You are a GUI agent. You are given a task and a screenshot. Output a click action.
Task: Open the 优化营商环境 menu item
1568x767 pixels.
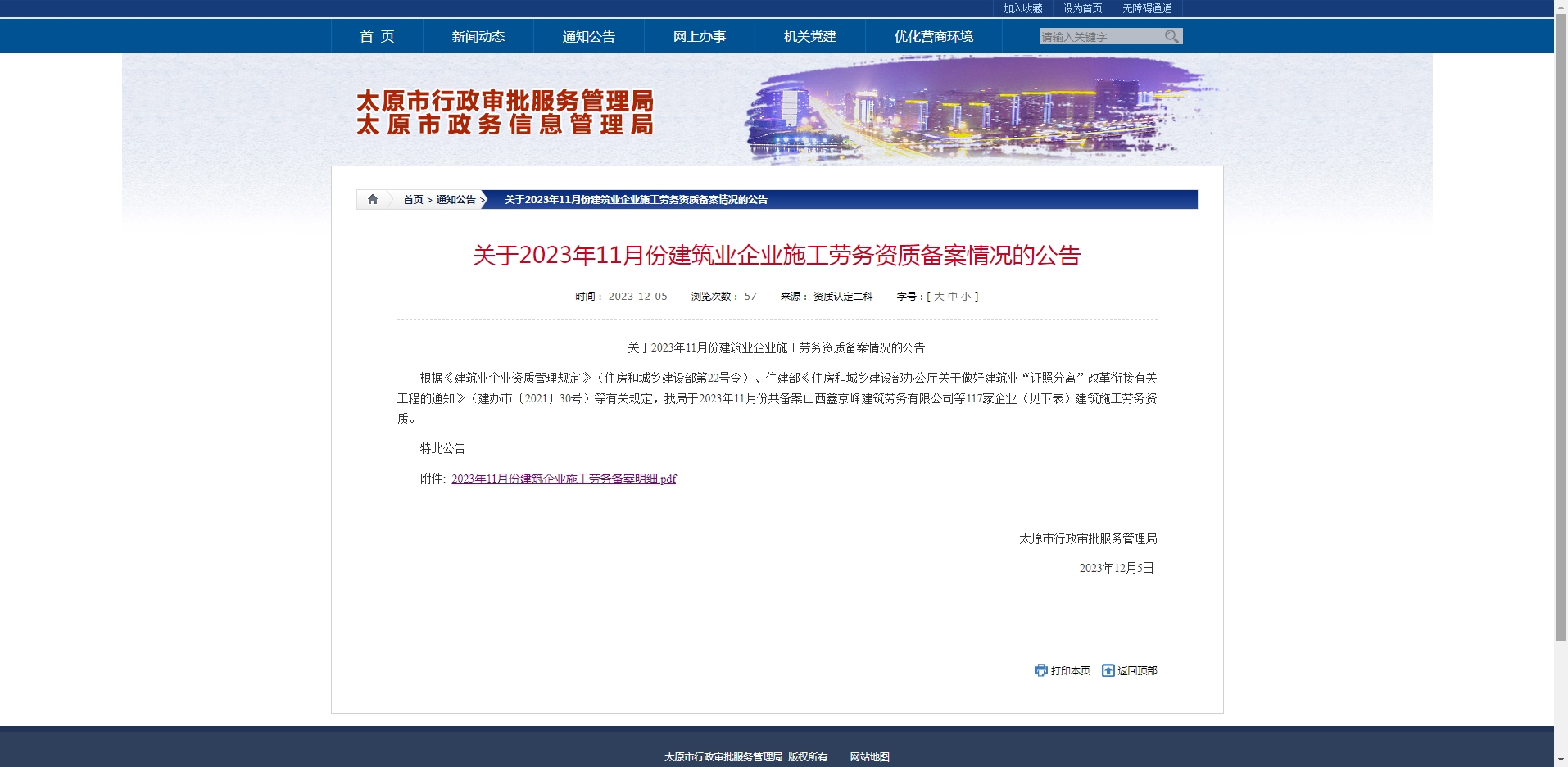click(x=934, y=36)
